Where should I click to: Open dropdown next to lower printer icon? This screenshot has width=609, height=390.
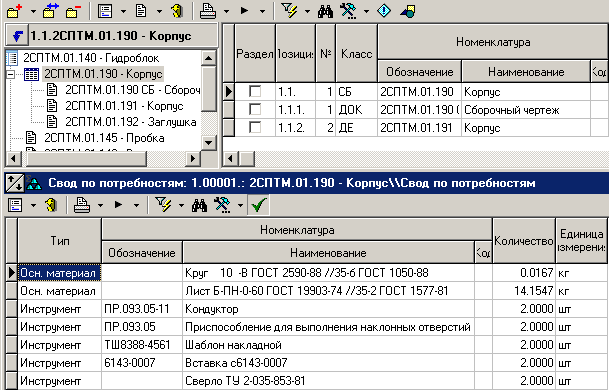coord(101,205)
